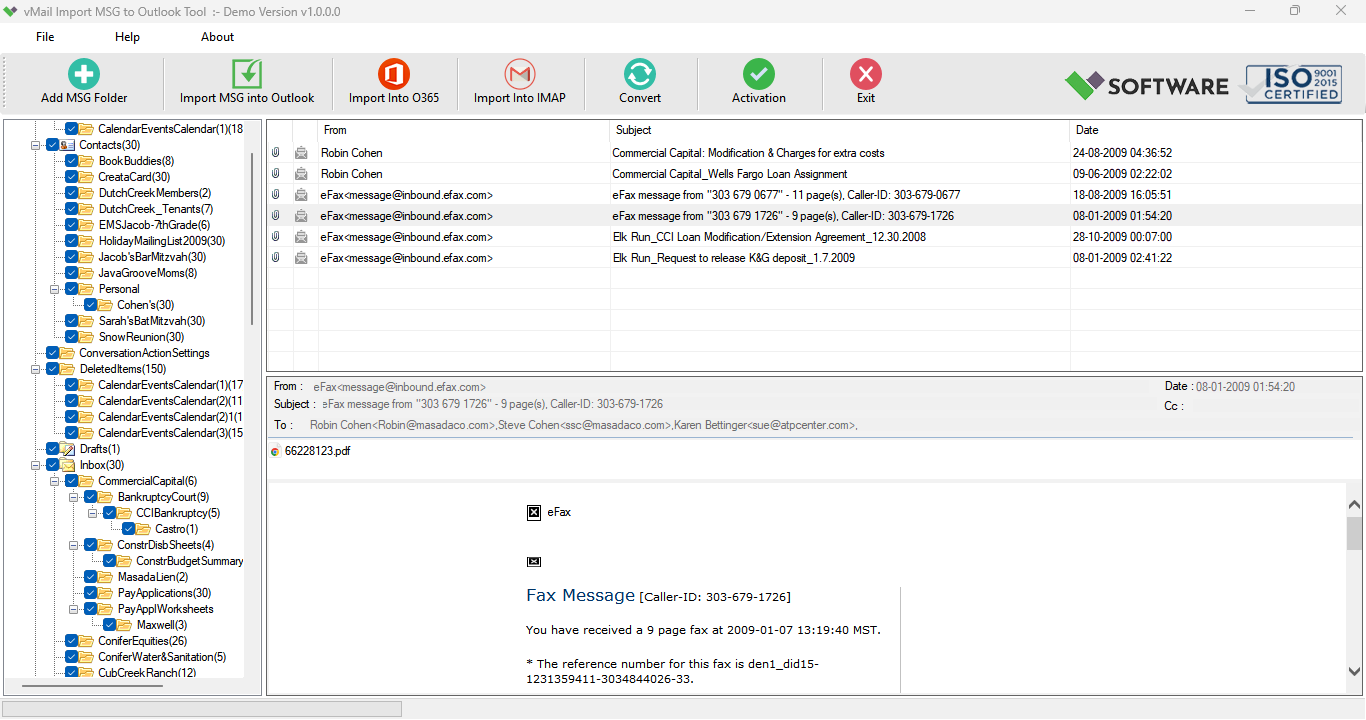Screen dimensions: 1366x720
Task: Click the bottom status progress bar
Action: point(202,708)
